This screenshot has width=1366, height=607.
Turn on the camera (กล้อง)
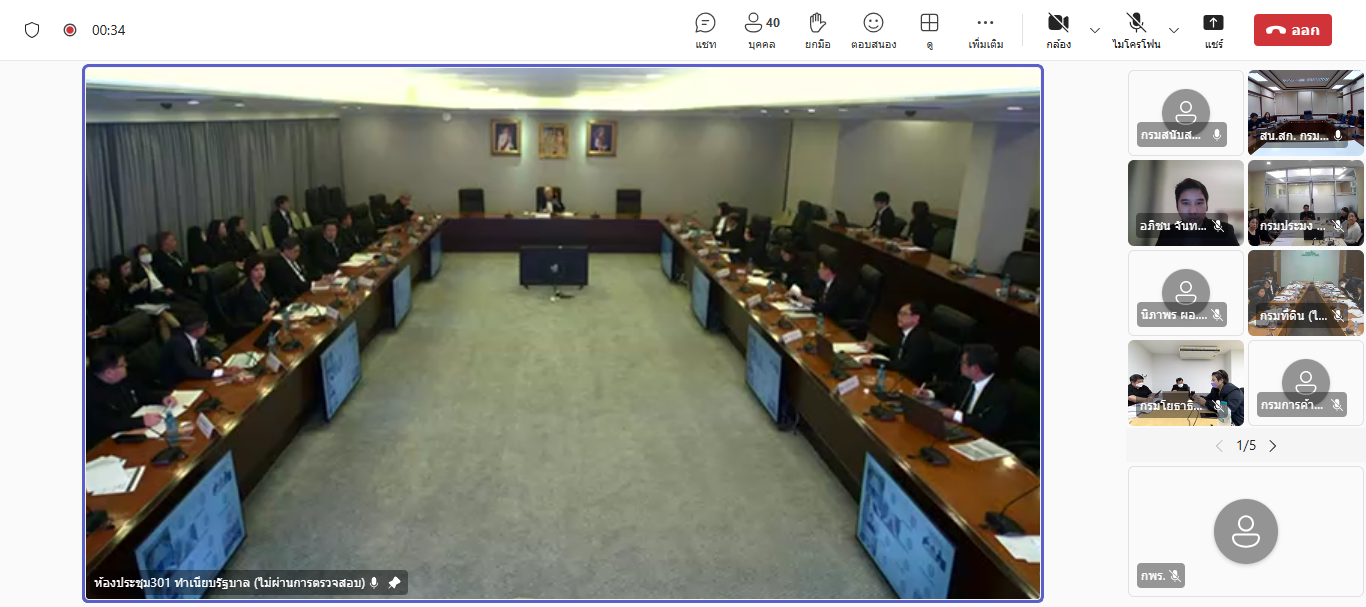[x=1058, y=30]
